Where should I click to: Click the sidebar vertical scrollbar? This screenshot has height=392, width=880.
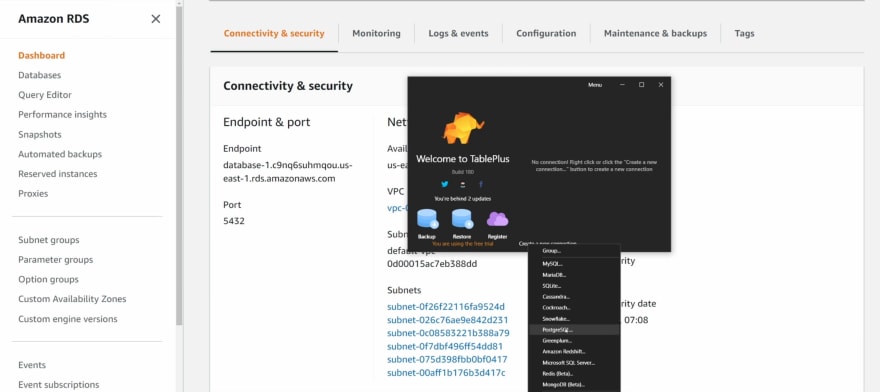[x=179, y=166]
